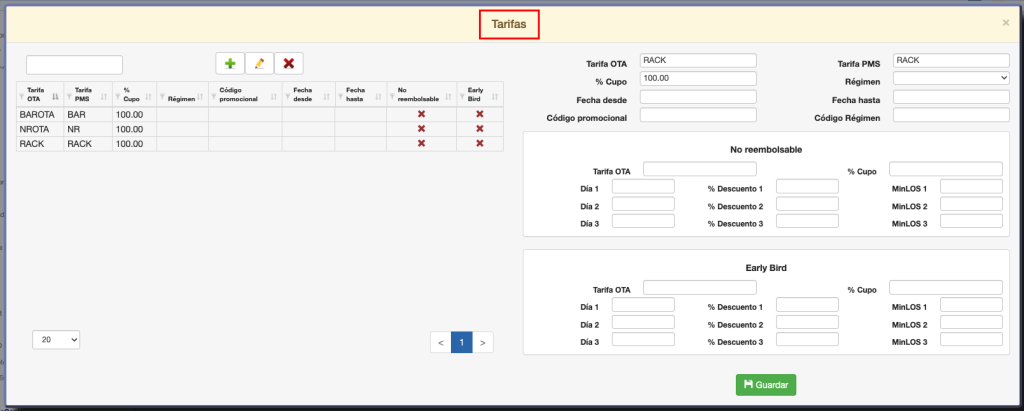Close the Tarifas dialog with the X

(x=1005, y=22)
